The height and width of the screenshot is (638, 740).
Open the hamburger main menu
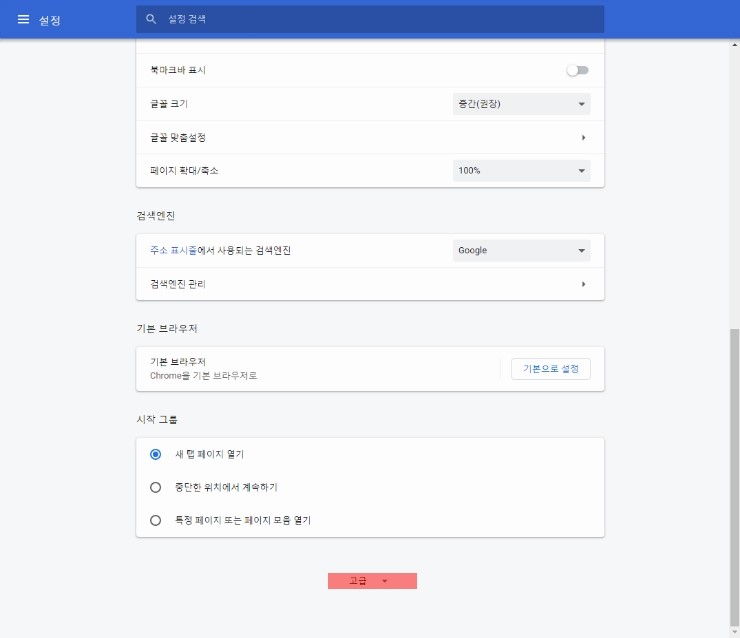(23, 19)
